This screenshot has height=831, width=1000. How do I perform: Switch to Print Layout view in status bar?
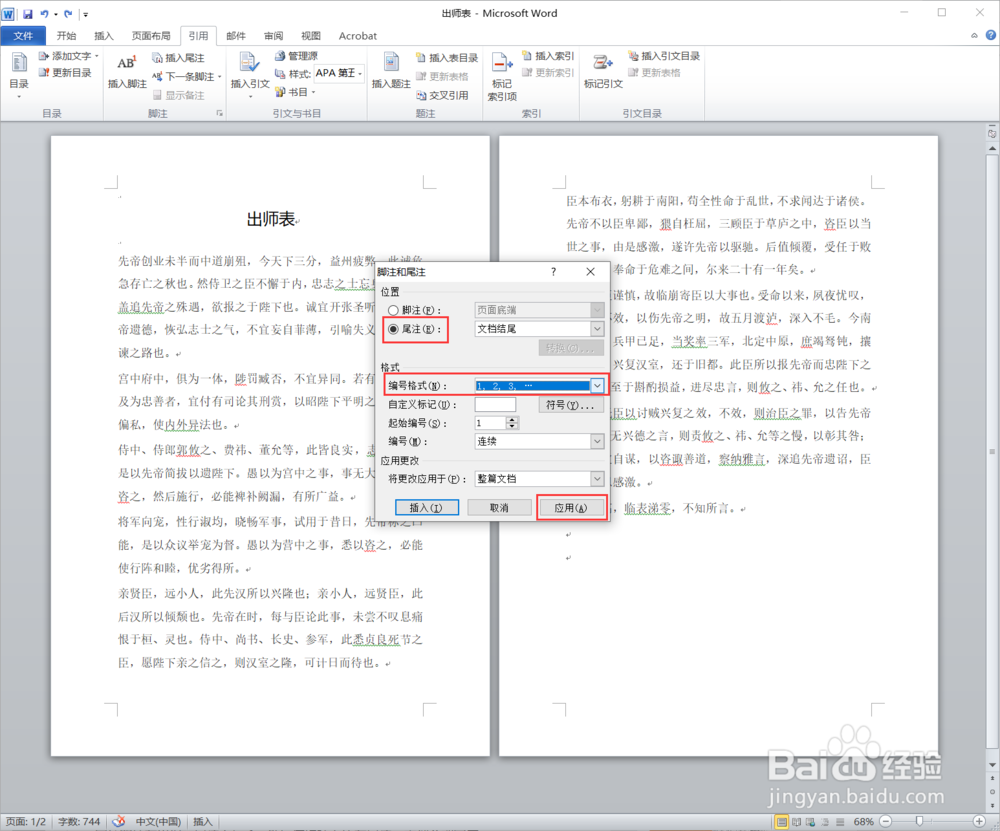(x=781, y=822)
